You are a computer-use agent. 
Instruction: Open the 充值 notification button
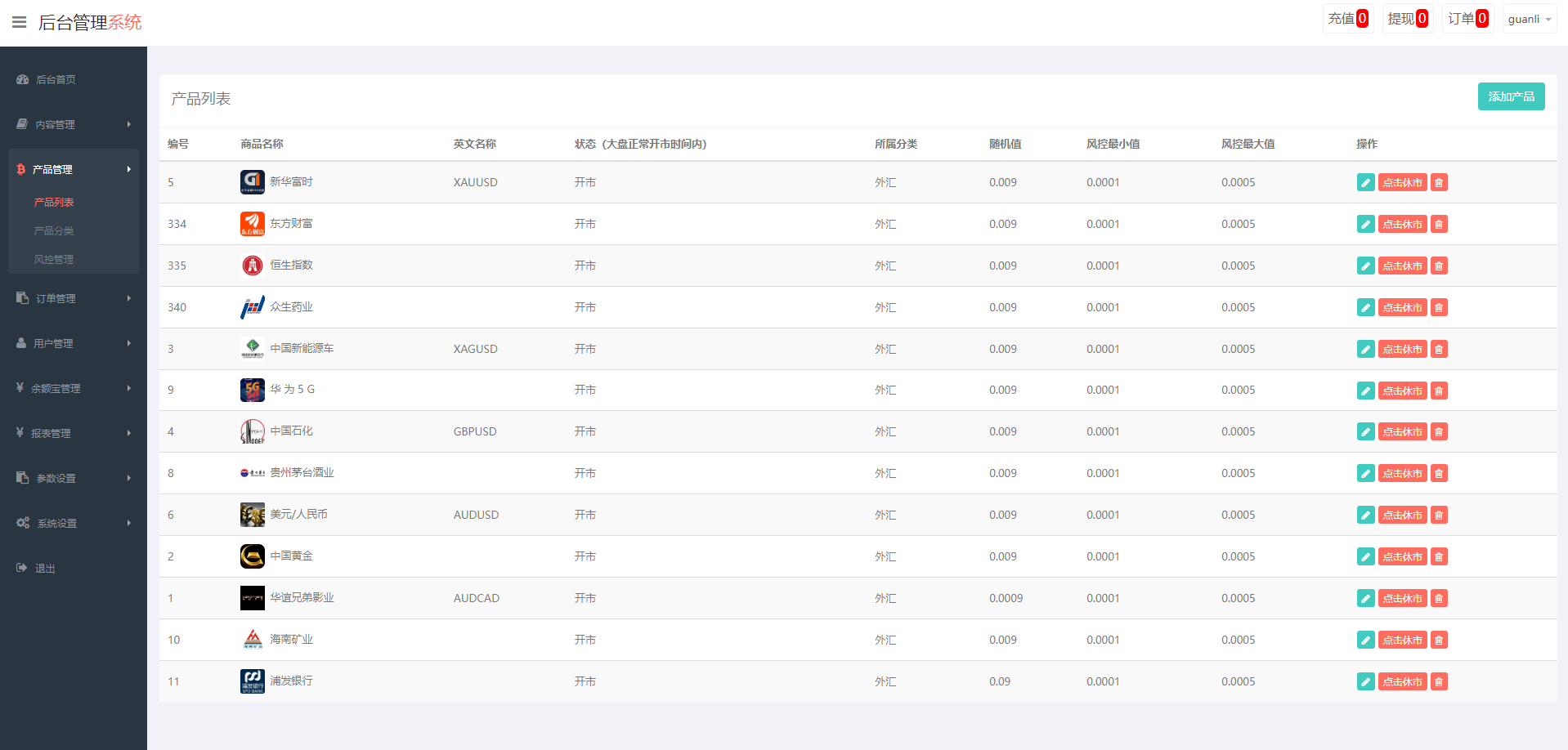coord(1347,19)
